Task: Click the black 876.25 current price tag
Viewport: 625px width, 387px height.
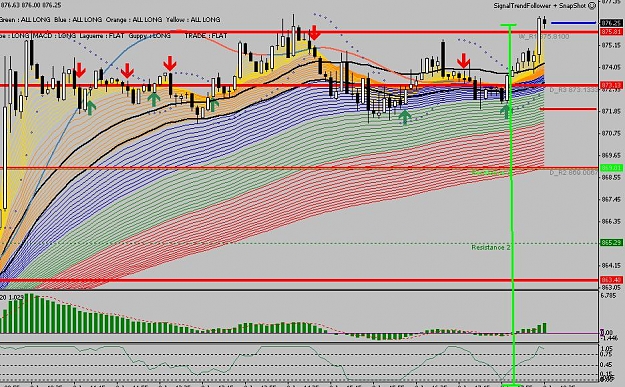Action: (x=611, y=23)
